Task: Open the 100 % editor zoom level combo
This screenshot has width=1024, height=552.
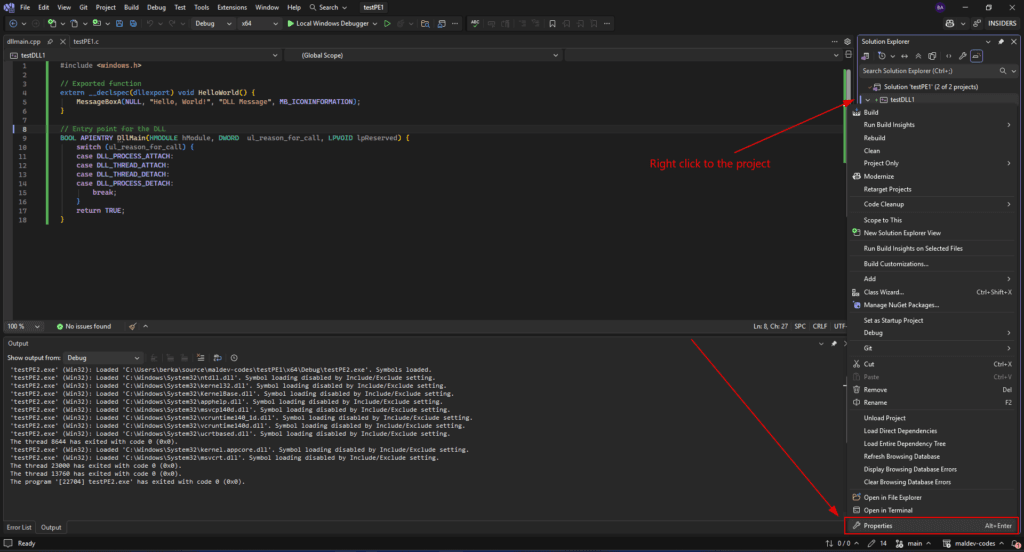Action: (24, 326)
